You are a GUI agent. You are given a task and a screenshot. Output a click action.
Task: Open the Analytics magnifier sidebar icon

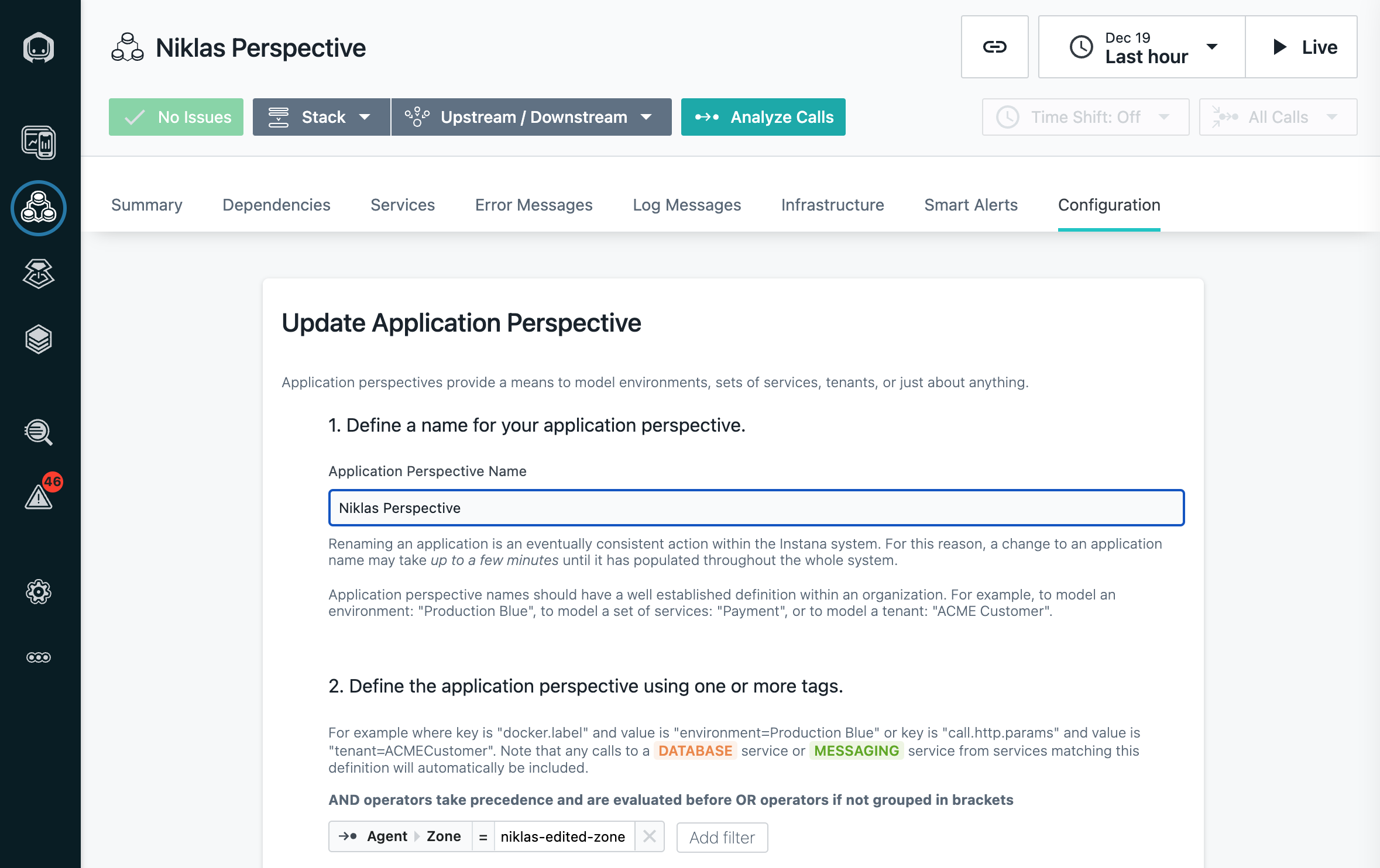pyautogui.click(x=39, y=433)
